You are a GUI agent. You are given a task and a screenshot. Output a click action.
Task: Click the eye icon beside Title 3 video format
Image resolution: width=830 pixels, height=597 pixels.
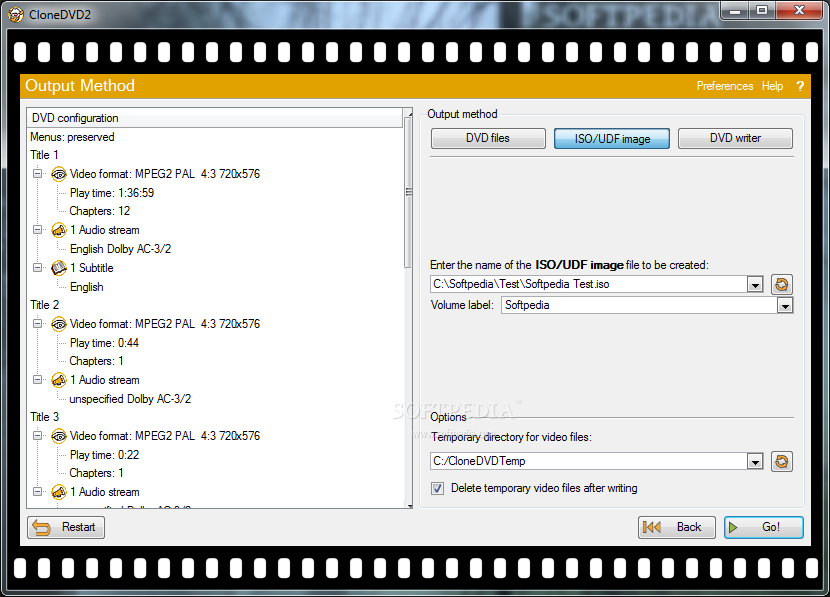[59, 436]
